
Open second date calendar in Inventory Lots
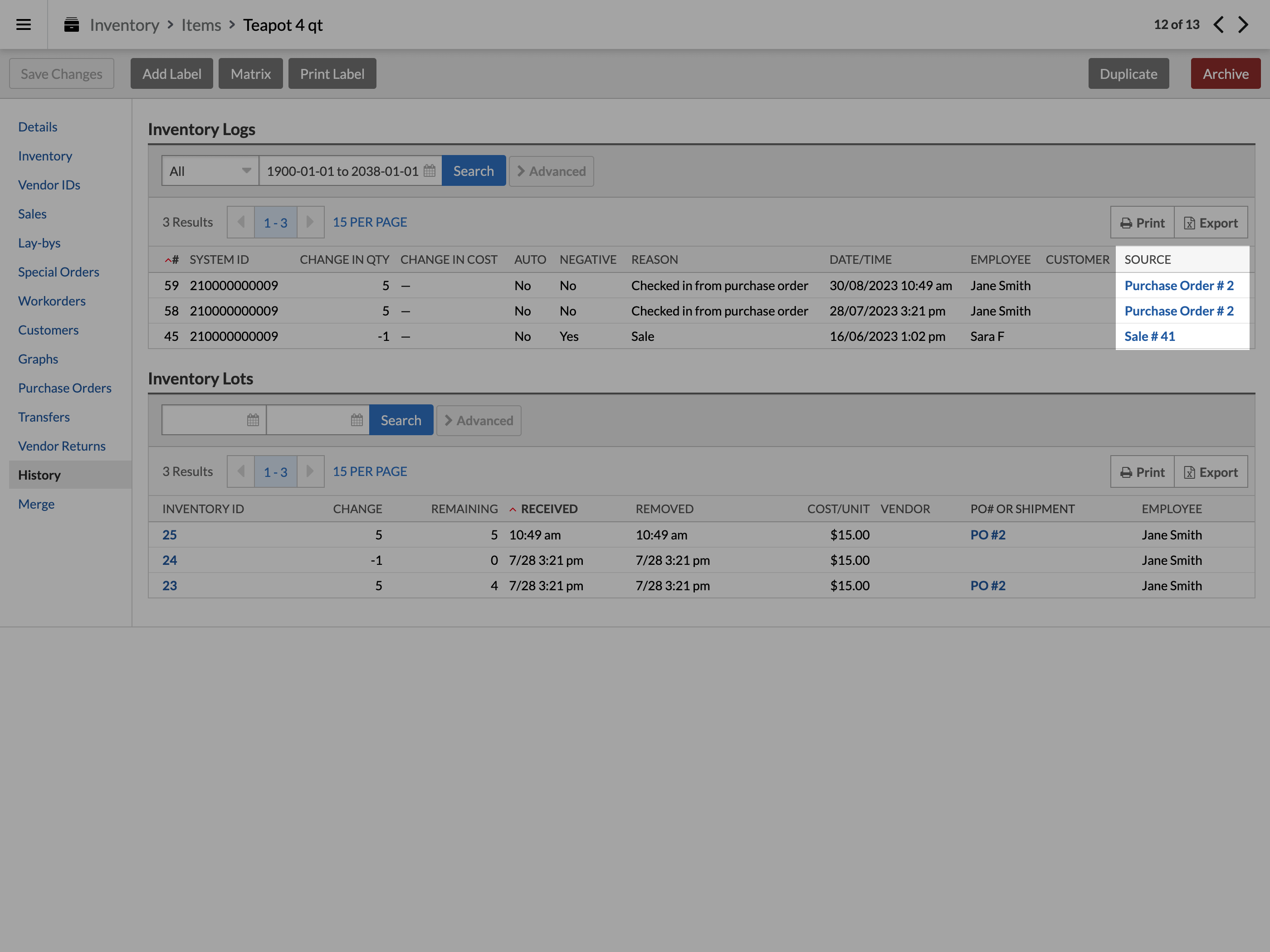357,420
